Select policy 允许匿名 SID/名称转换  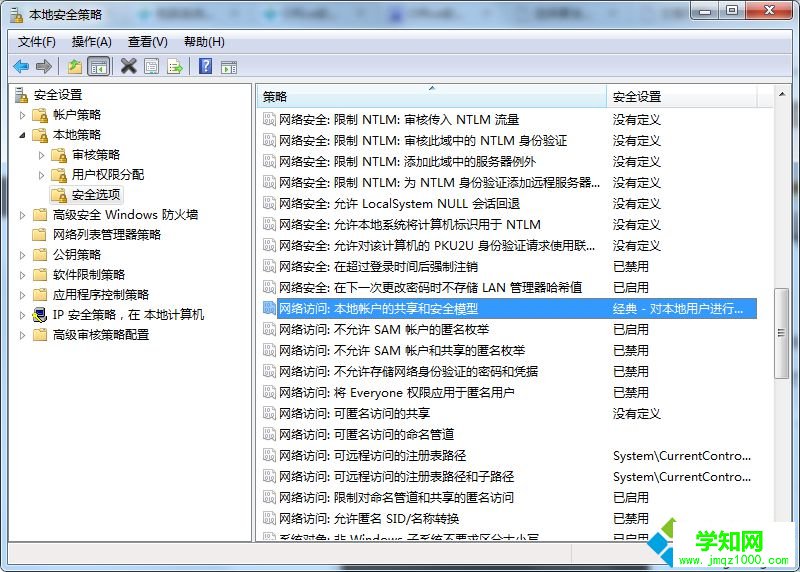(x=369, y=518)
